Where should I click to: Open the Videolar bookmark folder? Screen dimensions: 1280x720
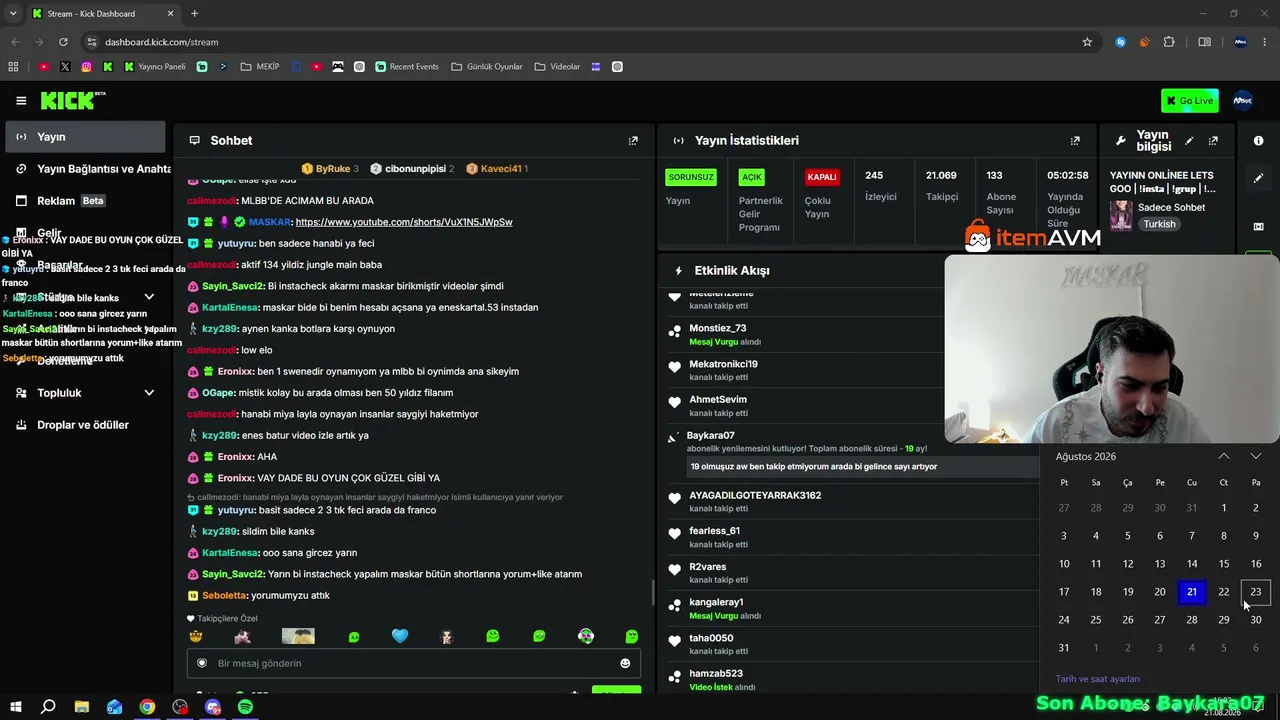pyautogui.click(x=557, y=67)
